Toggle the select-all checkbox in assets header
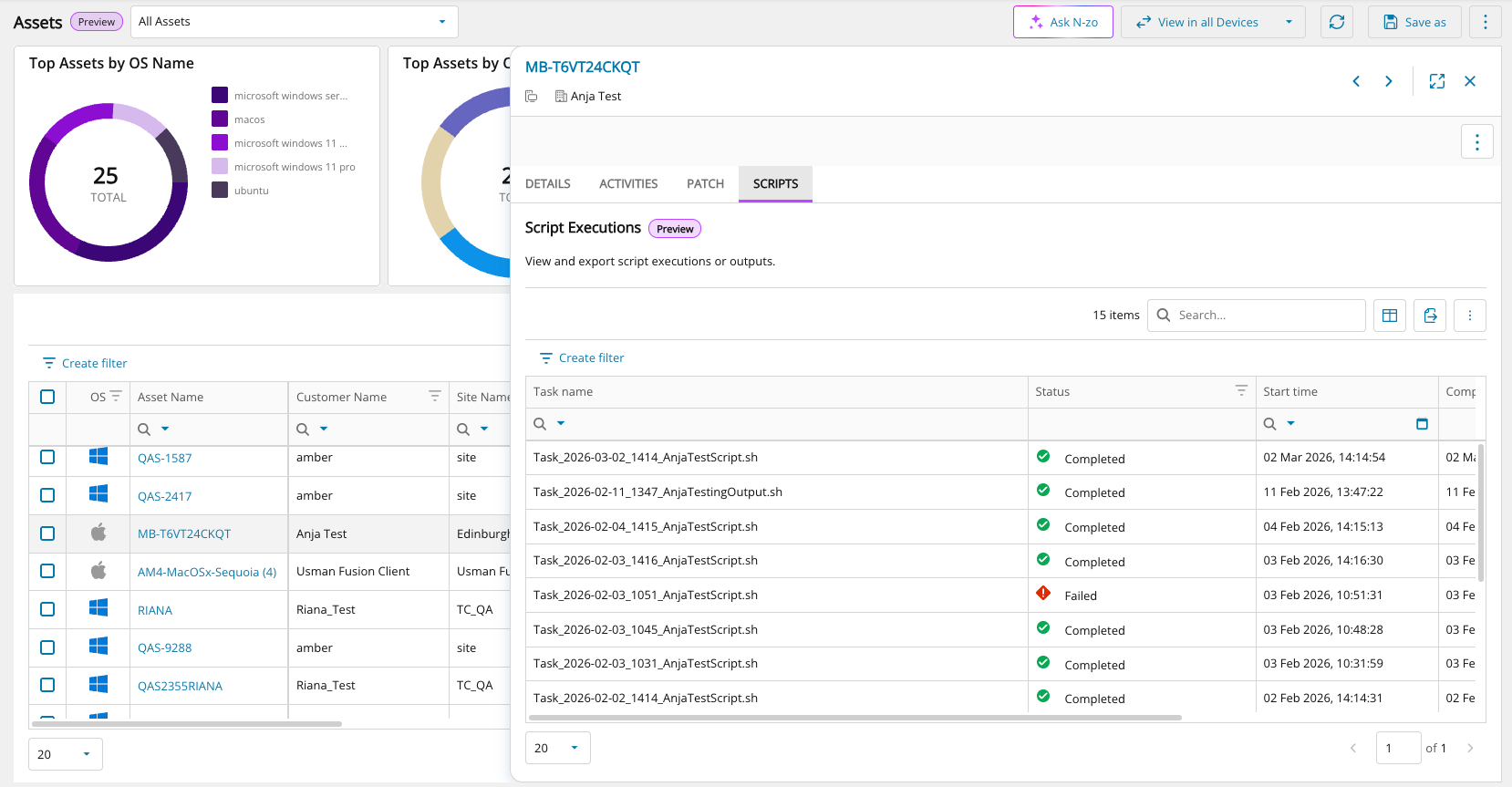The height and width of the screenshot is (787, 1512). click(x=47, y=397)
